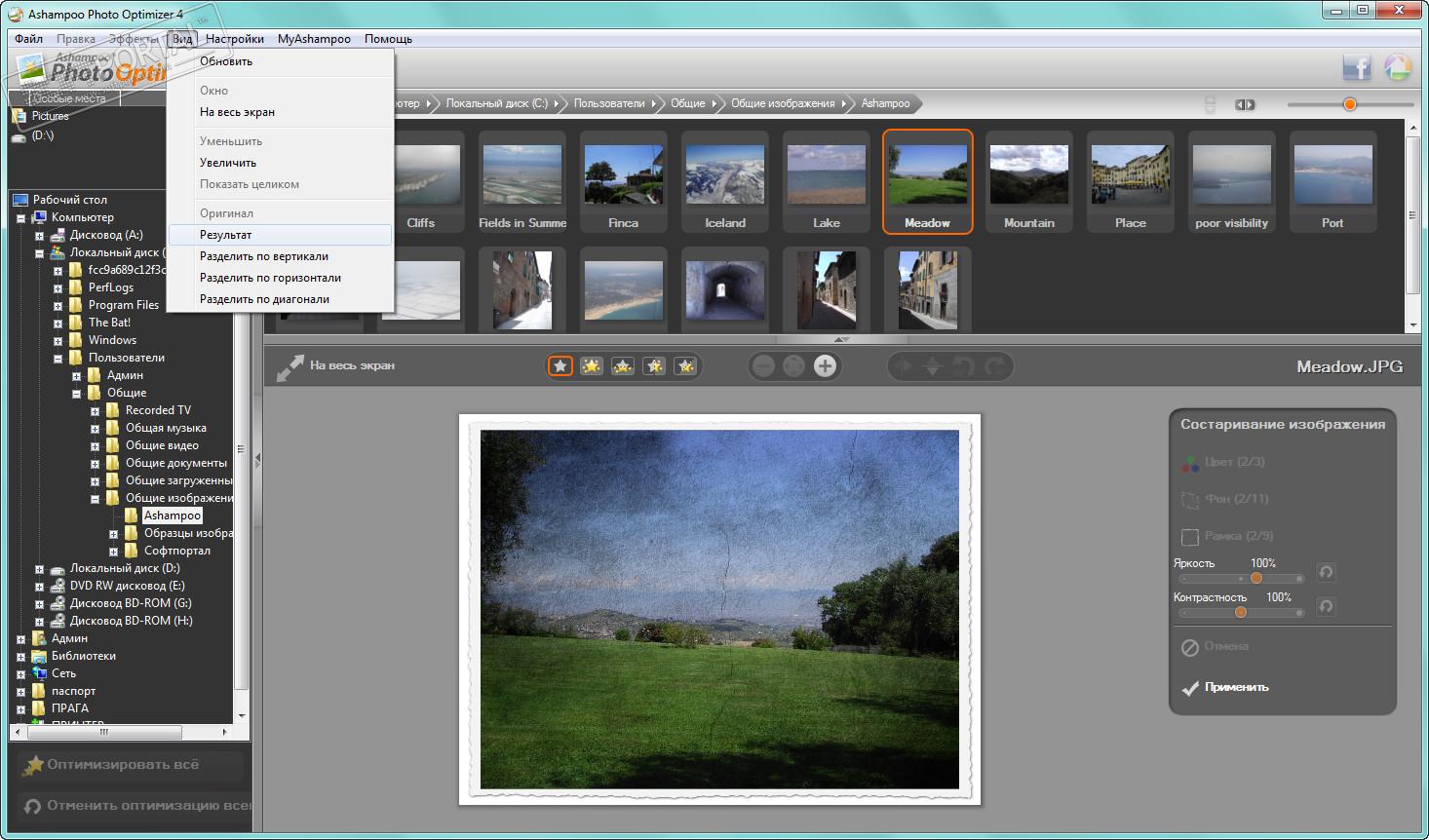Choose Разделить по вертикали menu entry
The height and width of the screenshot is (840, 1429).
(x=281, y=256)
